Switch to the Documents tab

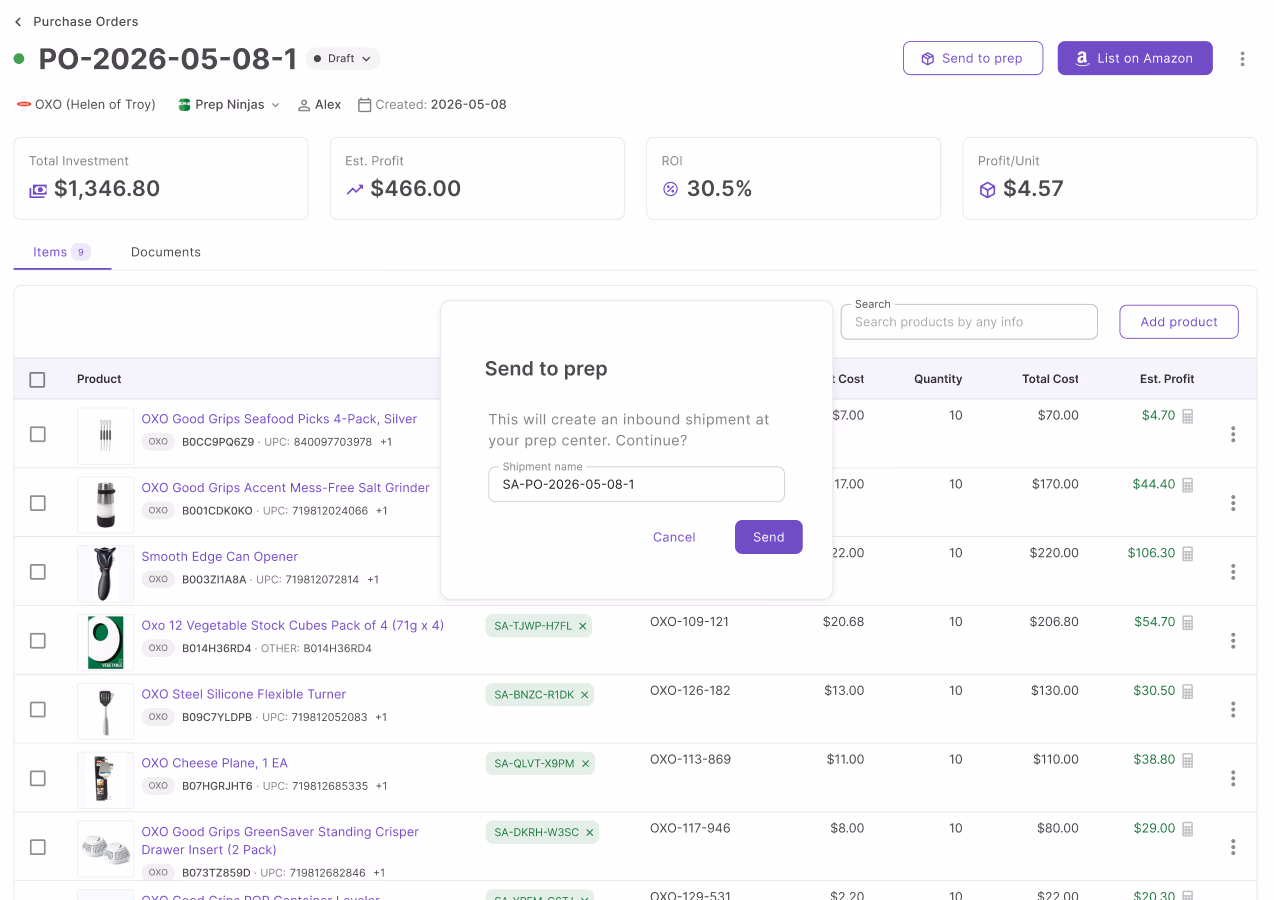coord(166,252)
